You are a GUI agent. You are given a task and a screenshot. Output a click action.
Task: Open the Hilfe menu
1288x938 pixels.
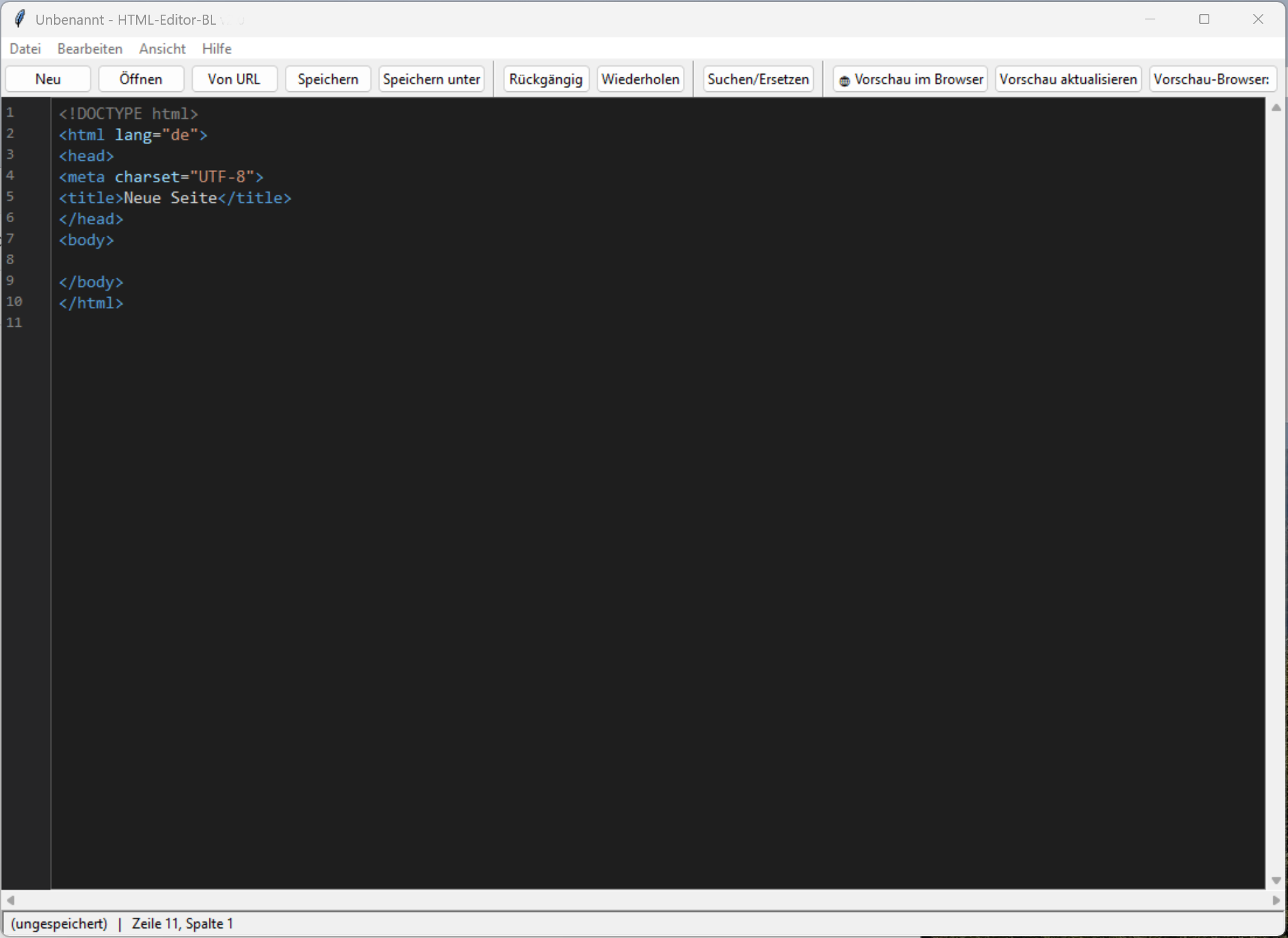(x=217, y=49)
